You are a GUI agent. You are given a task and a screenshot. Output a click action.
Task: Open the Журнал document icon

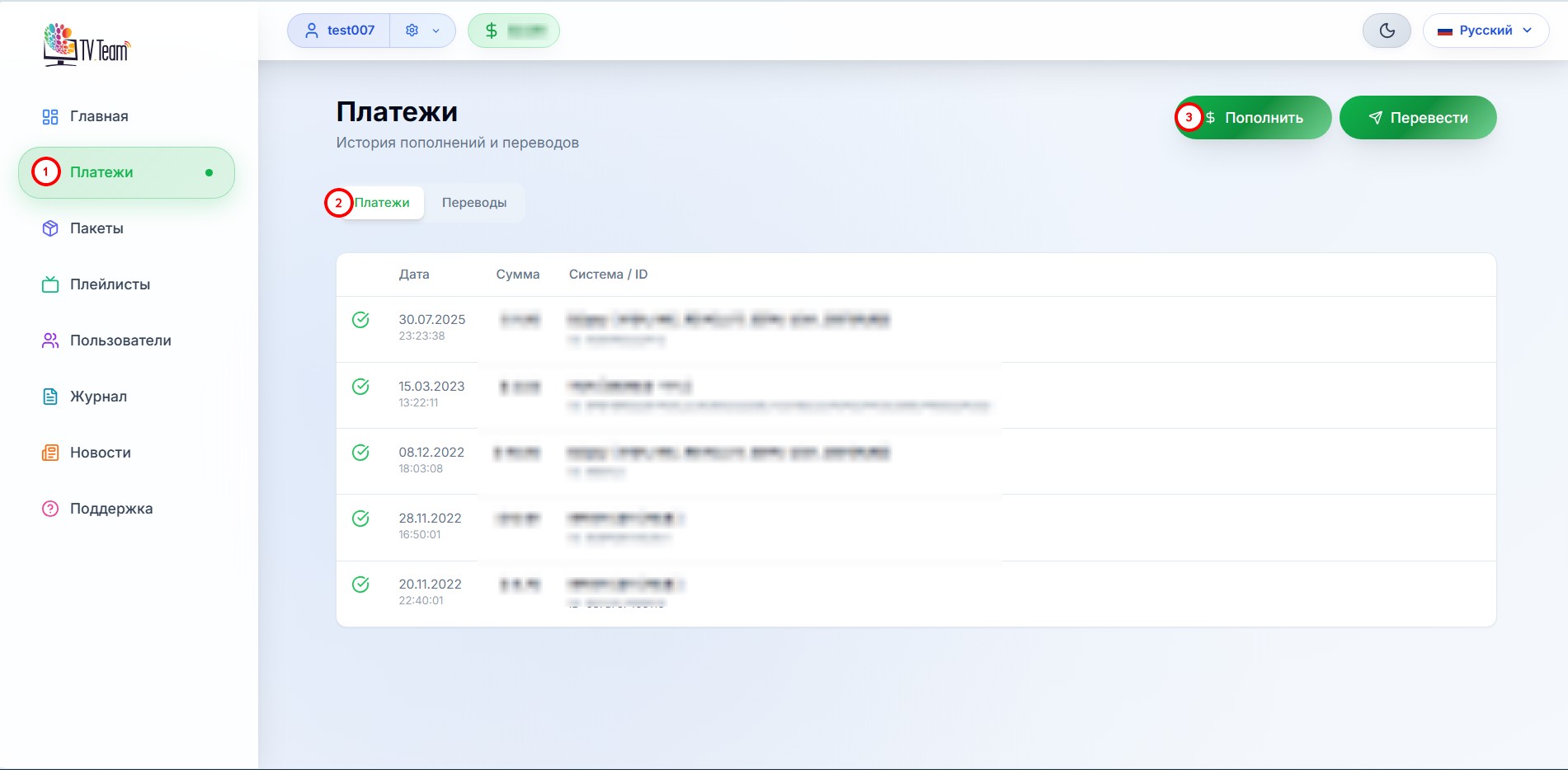pos(50,397)
